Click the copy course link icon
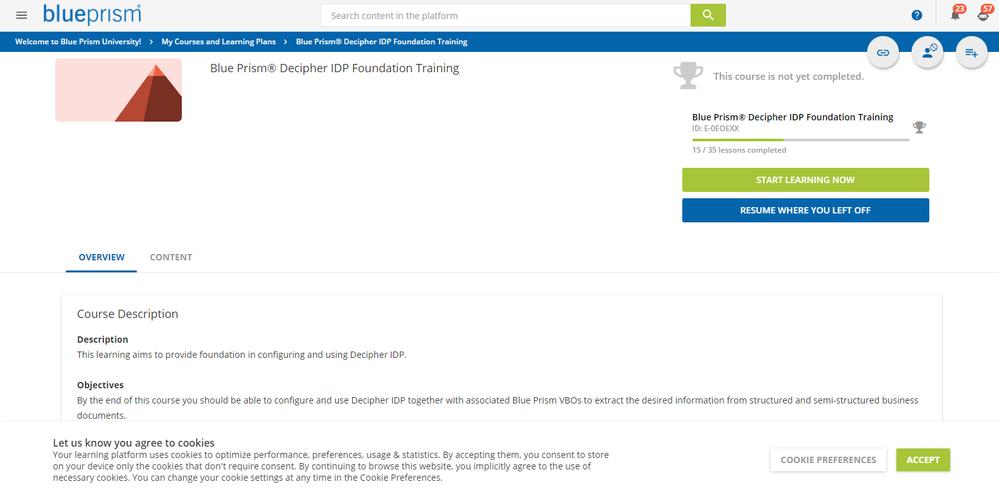999x489 pixels. click(883, 53)
